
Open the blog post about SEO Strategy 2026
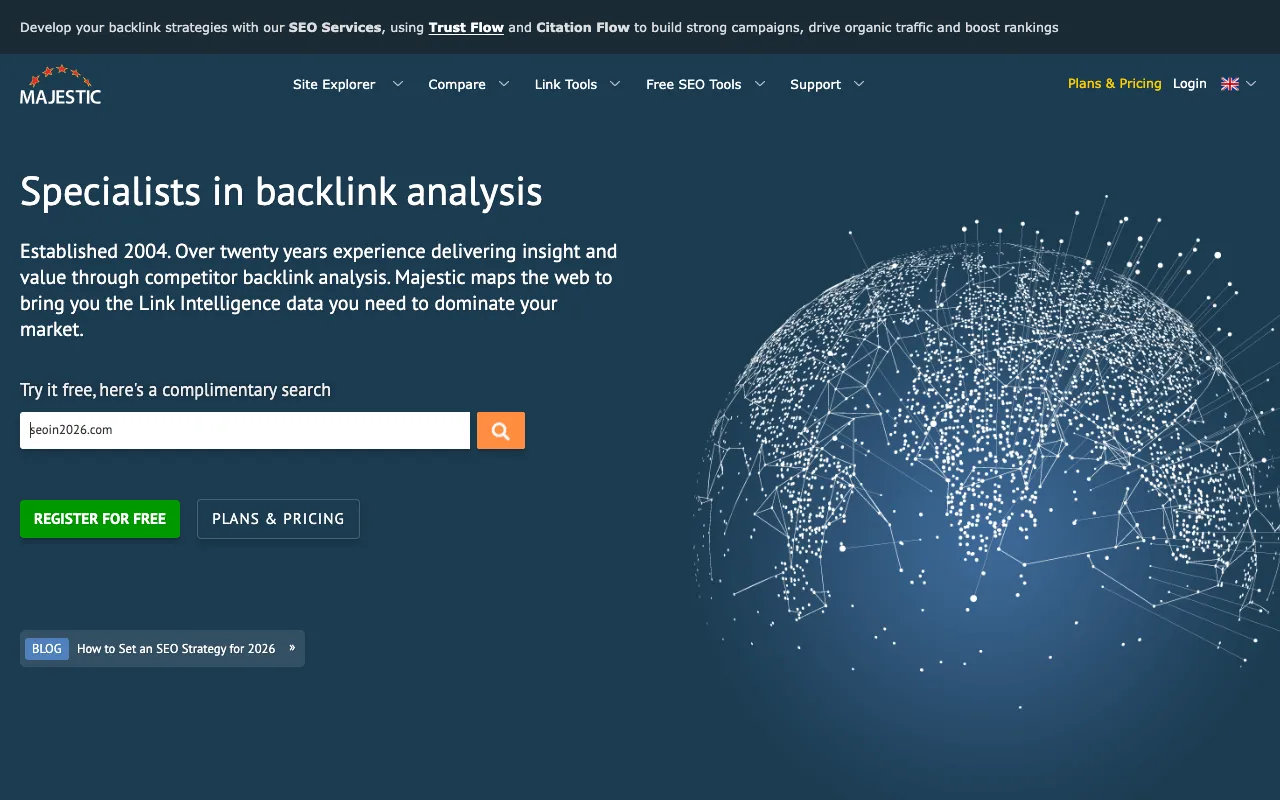[176, 648]
